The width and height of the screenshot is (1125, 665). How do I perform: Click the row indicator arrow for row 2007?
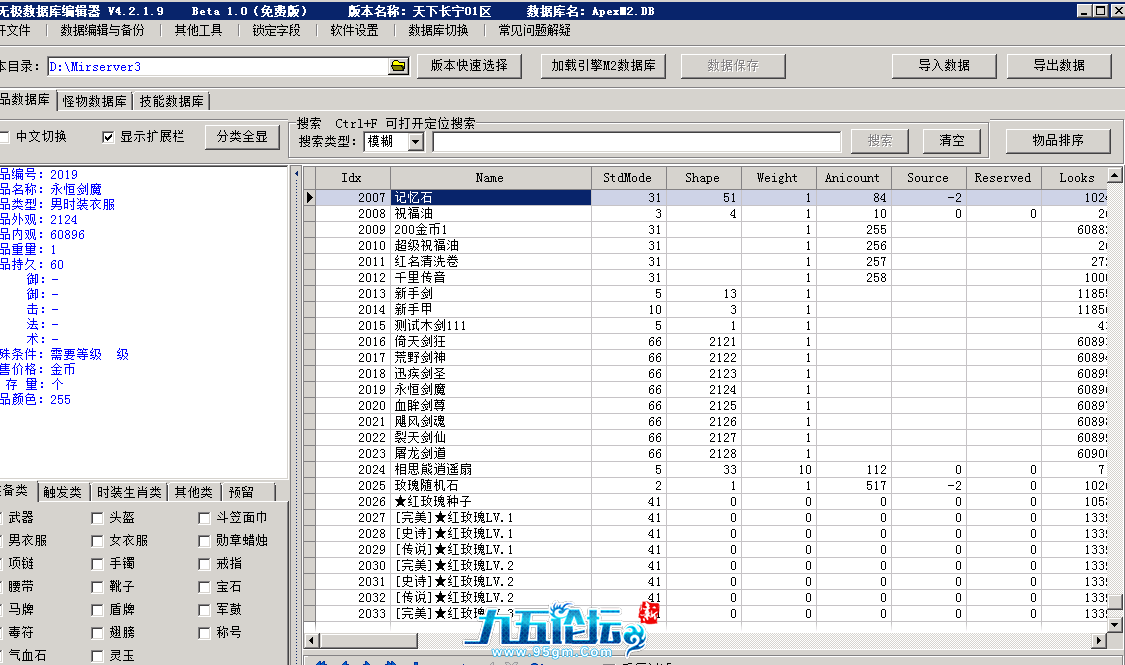click(x=310, y=198)
